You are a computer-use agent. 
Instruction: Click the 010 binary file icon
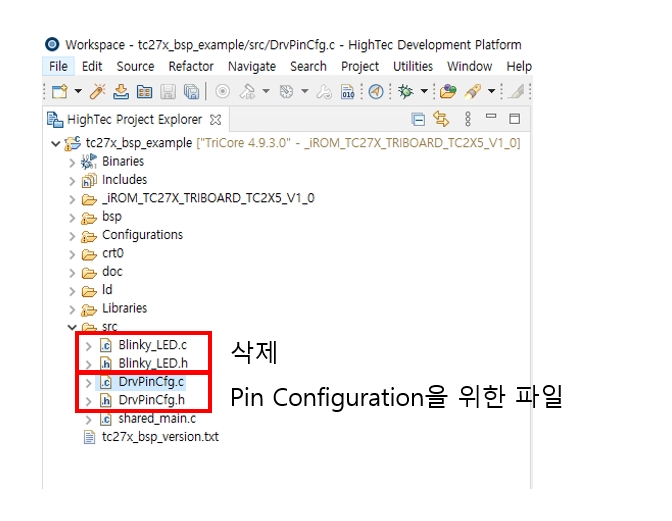point(348,91)
